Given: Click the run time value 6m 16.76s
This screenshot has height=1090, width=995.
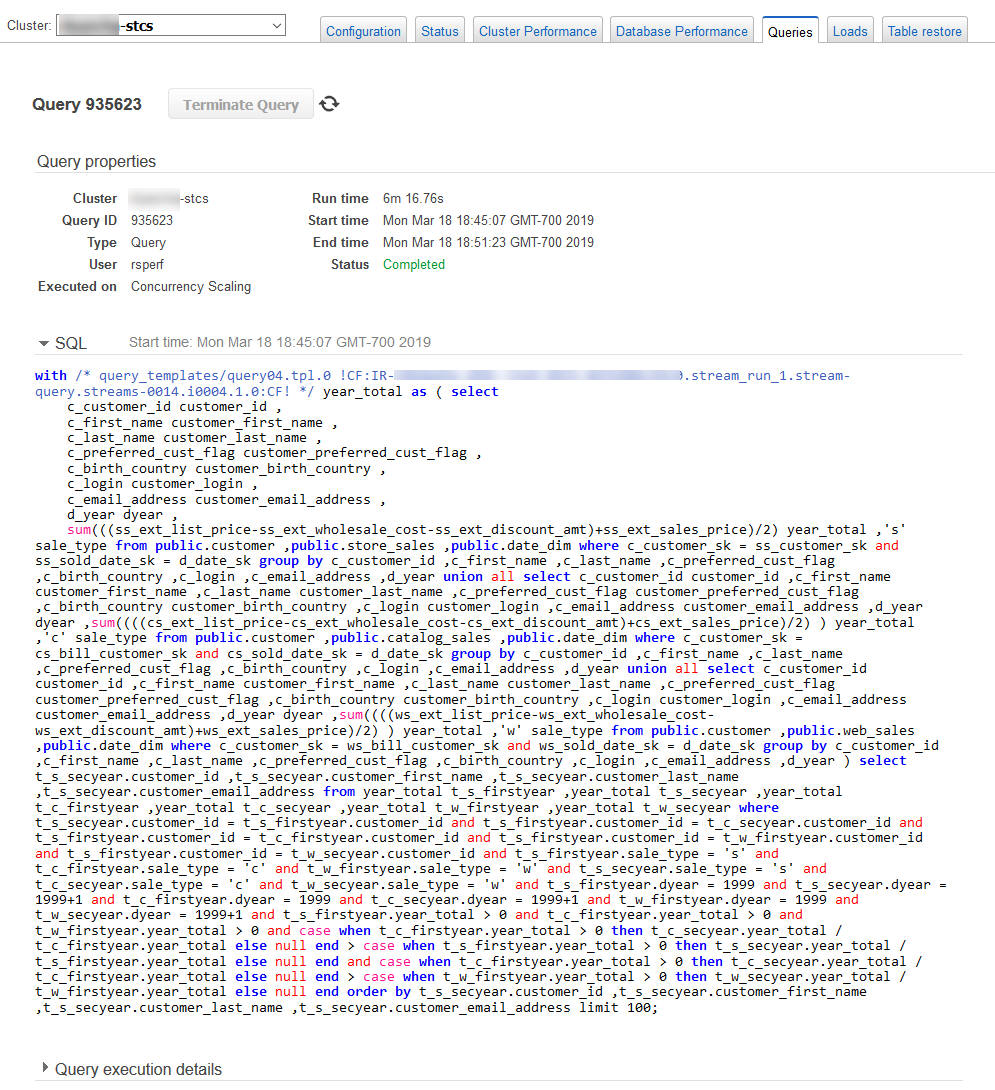Looking at the screenshot, I should pyautogui.click(x=413, y=198).
